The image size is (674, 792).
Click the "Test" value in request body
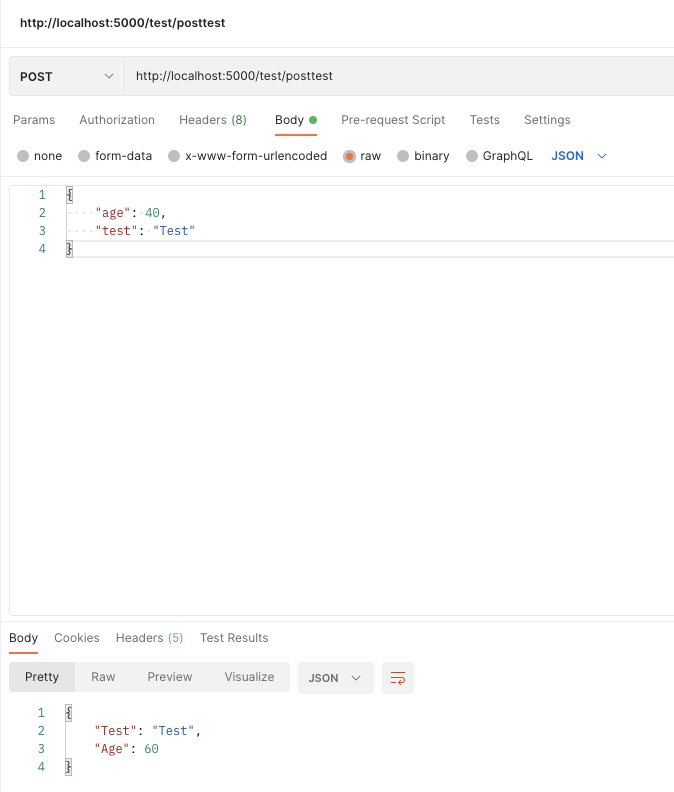point(174,231)
